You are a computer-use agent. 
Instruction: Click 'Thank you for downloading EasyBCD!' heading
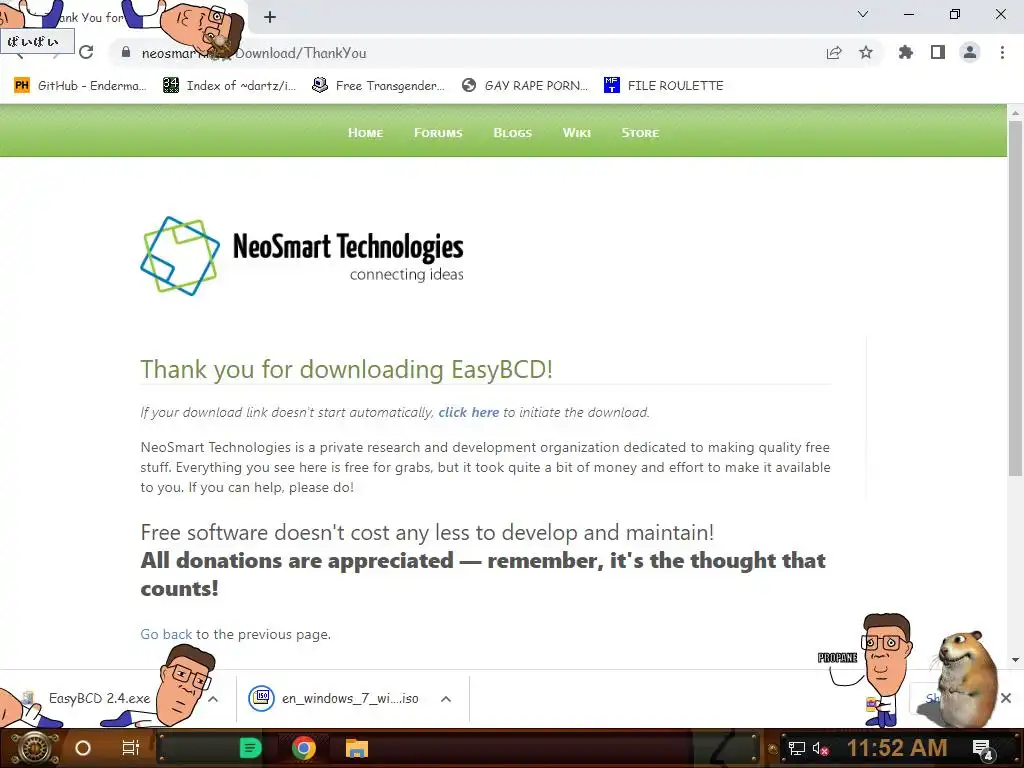click(x=347, y=369)
